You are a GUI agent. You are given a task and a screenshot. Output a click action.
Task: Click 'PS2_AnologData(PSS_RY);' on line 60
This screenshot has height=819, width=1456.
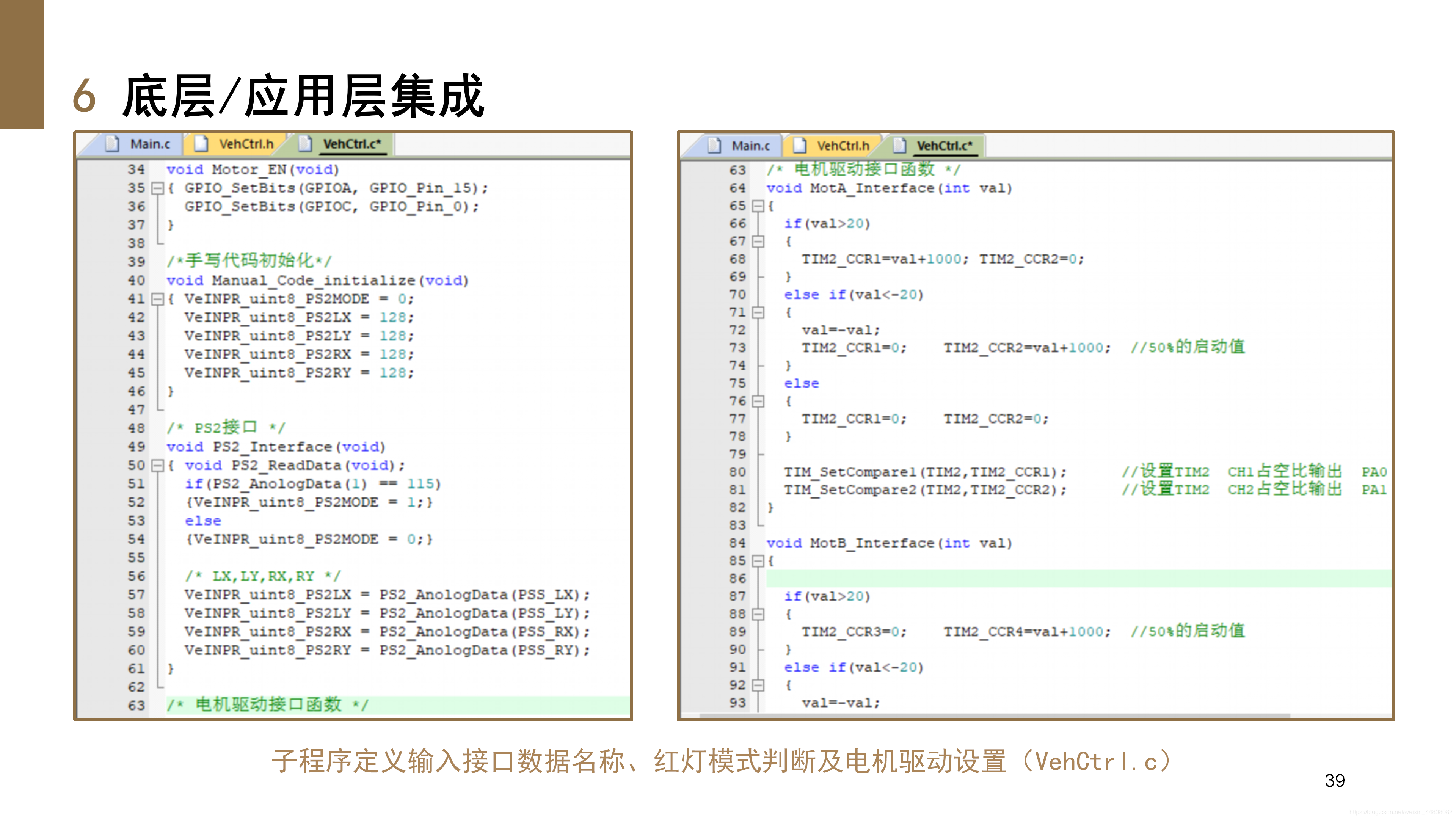485,650
